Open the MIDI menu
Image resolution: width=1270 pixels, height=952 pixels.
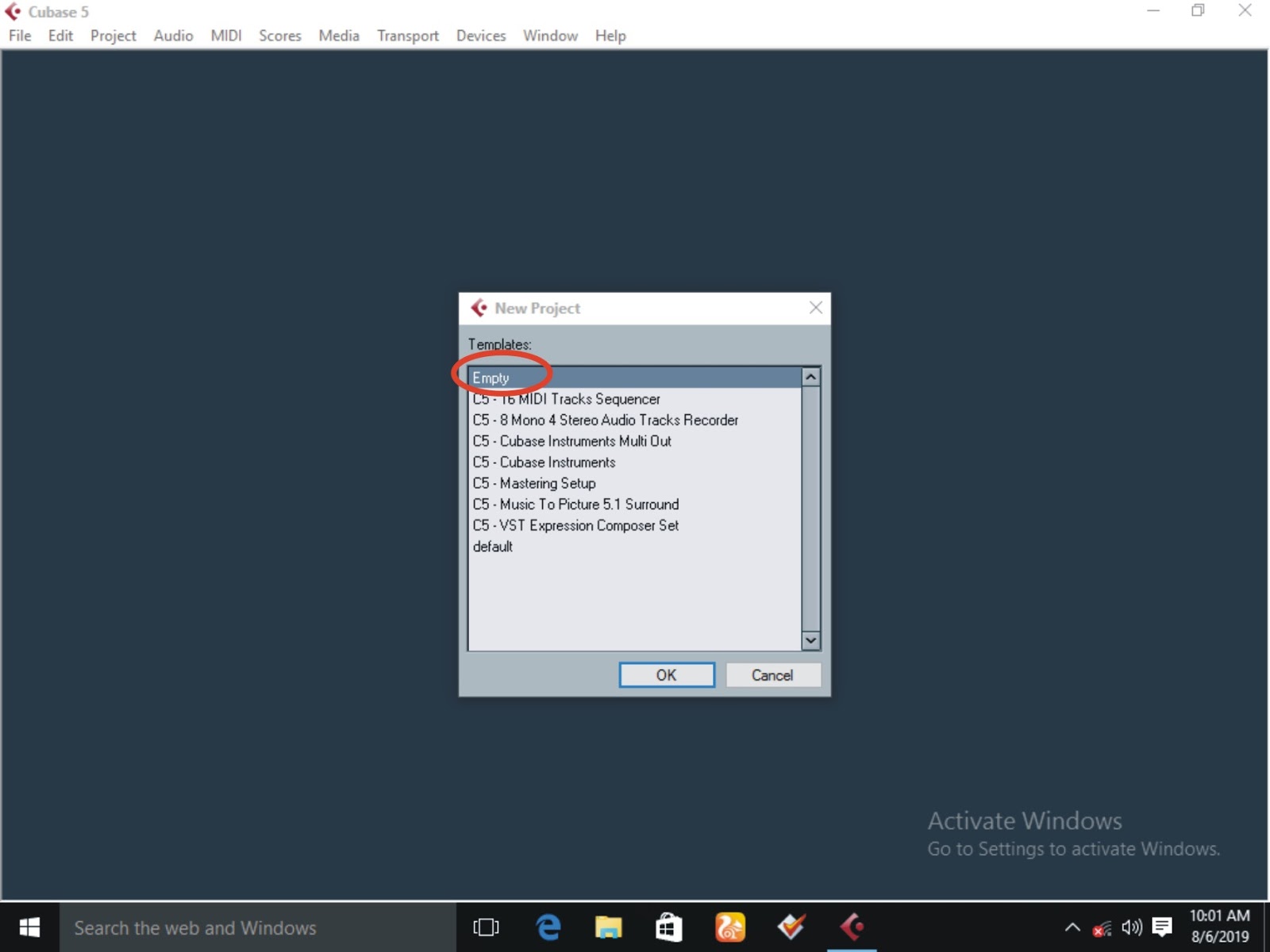(226, 36)
